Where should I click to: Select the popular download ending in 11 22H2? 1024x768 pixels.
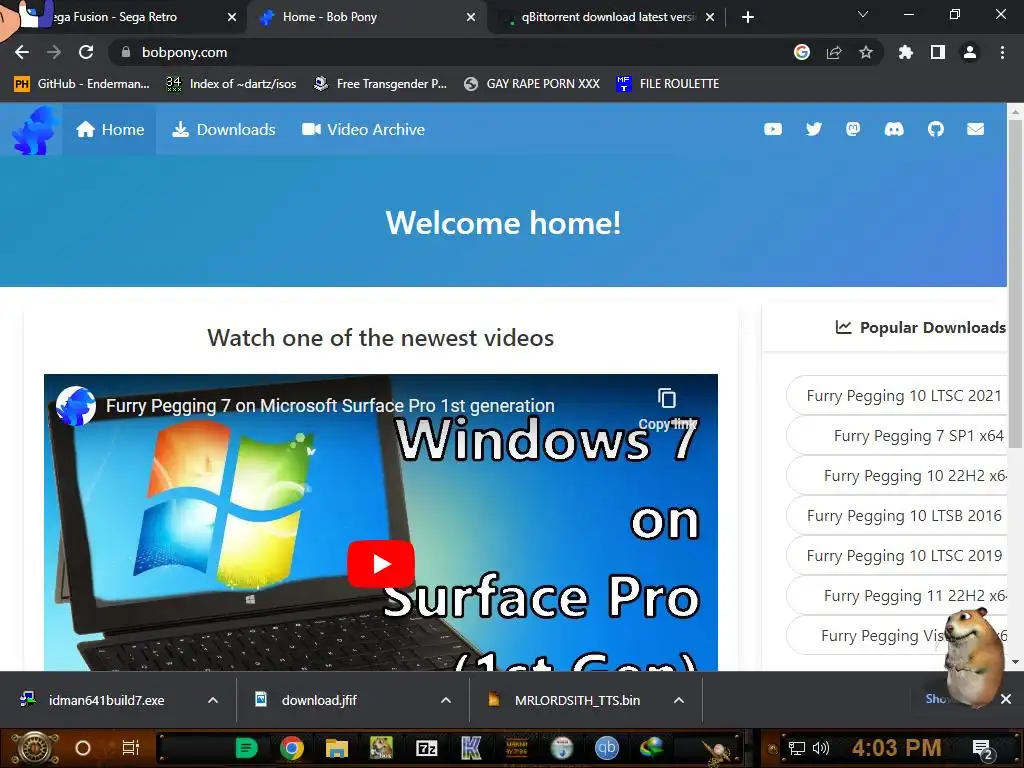tap(897, 596)
